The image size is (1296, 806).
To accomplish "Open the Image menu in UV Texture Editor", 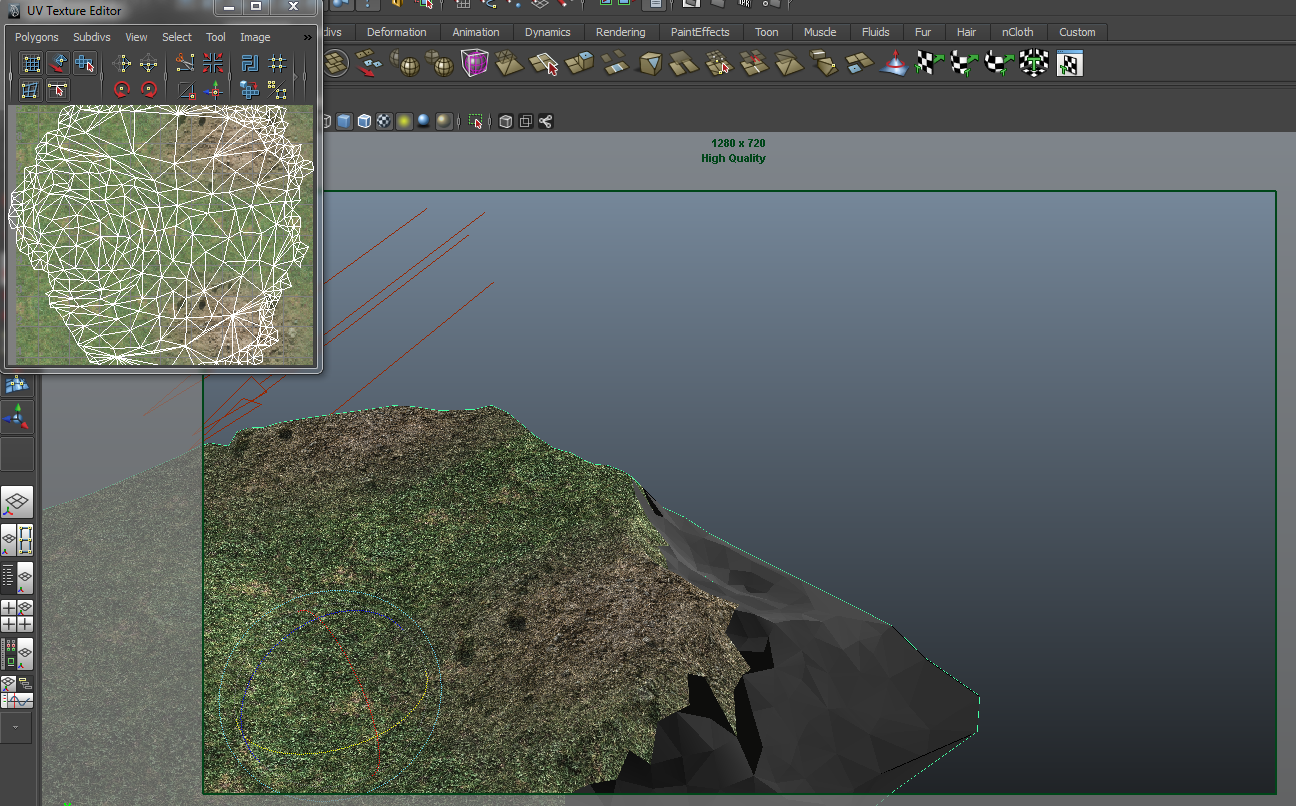I will click(255, 37).
